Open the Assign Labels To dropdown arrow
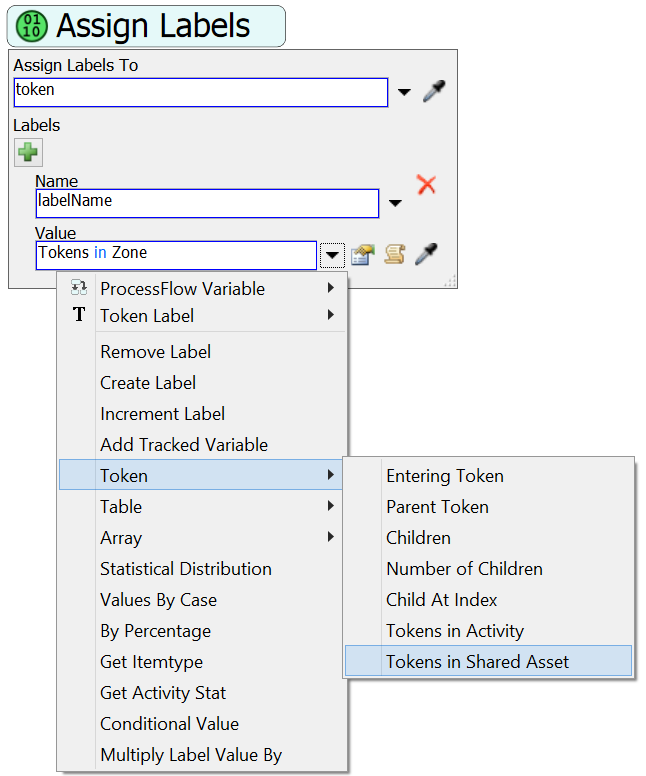This screenshot has width=646, height=776. [404, 93]
